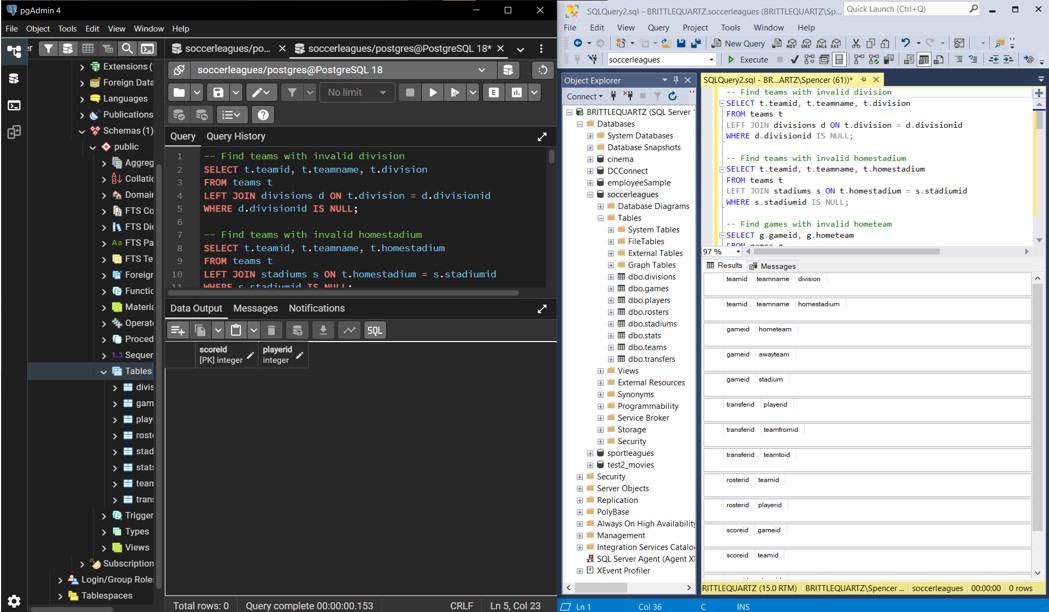Click the Cut scissors icon in SSMS toolbar

point(856,43)
